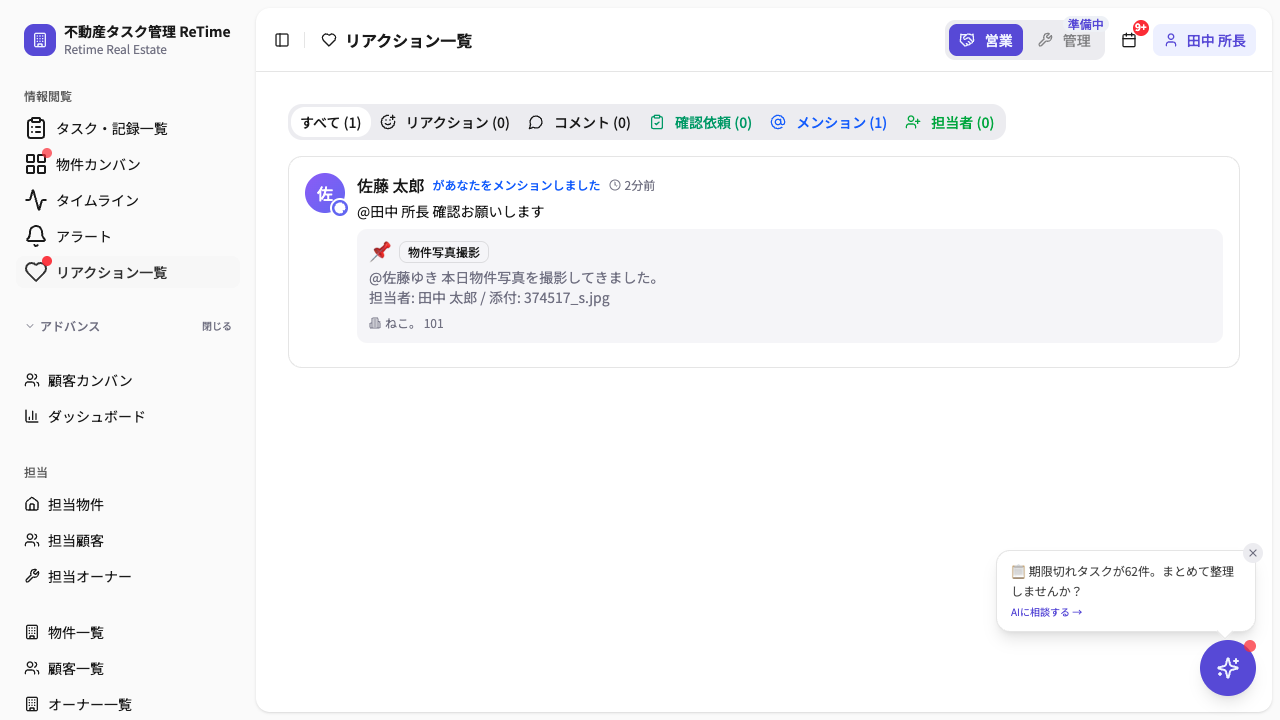
Task: Click 閉じる next to アドバンス
Action: [216, 326]
